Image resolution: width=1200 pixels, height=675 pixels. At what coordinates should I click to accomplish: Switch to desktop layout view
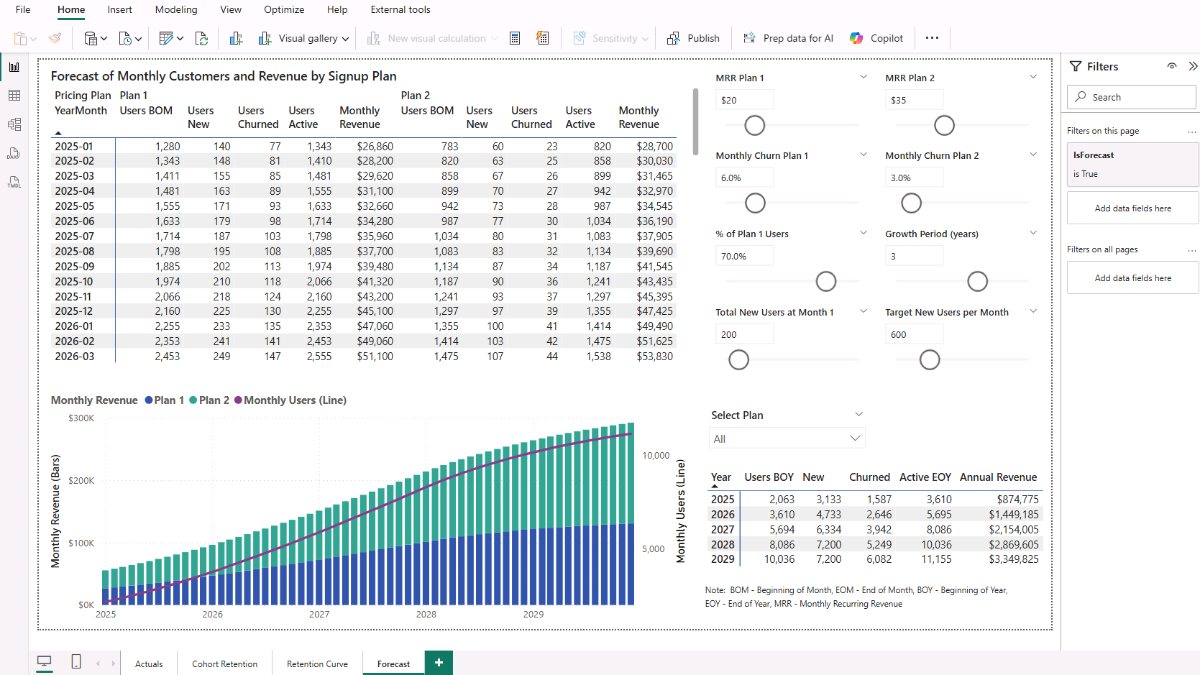coord(44,662)
